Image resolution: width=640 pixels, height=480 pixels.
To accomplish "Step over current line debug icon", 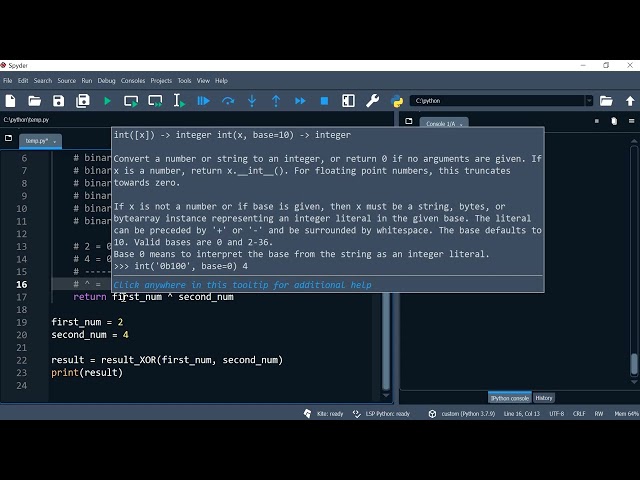I will [x=228, y=101].
